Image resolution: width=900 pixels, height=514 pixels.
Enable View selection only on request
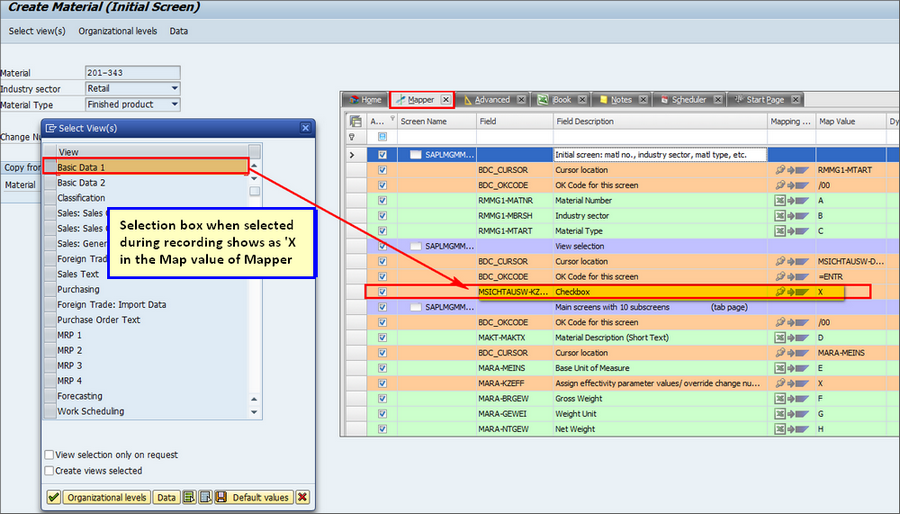[x=49, y=455]
